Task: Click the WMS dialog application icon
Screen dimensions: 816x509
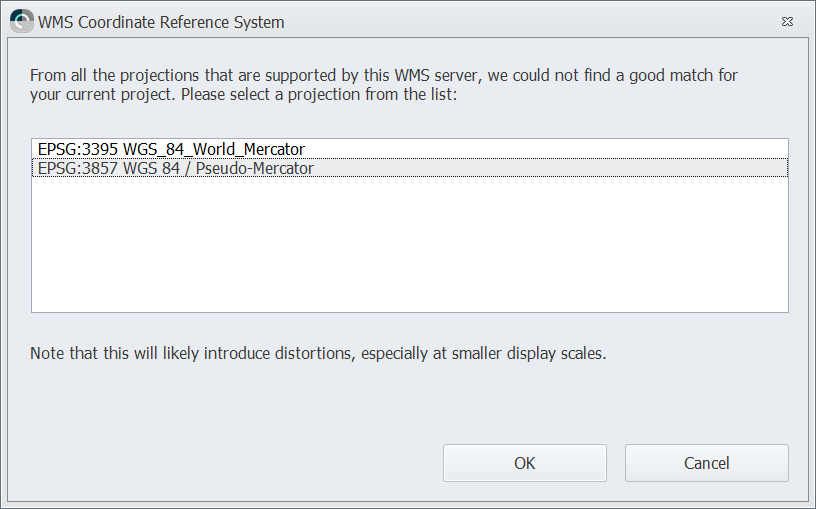Action: coord(21,21)
